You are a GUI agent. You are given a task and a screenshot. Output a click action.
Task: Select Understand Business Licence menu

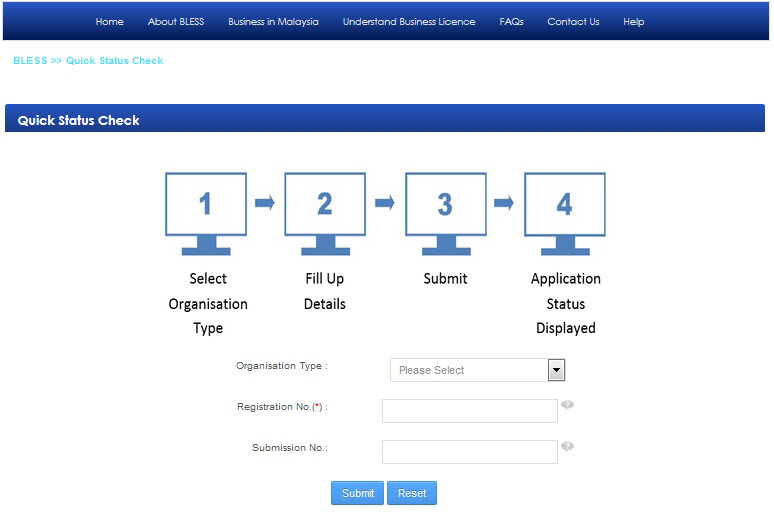point(409,22)
